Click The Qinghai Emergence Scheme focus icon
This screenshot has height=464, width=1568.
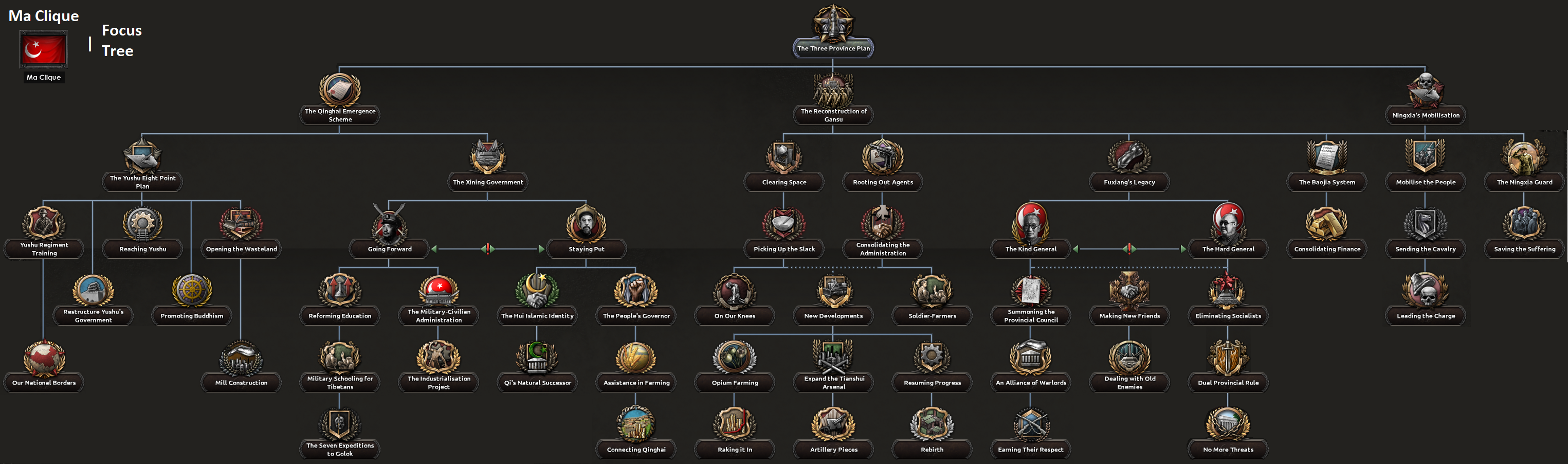pos(340,90)
